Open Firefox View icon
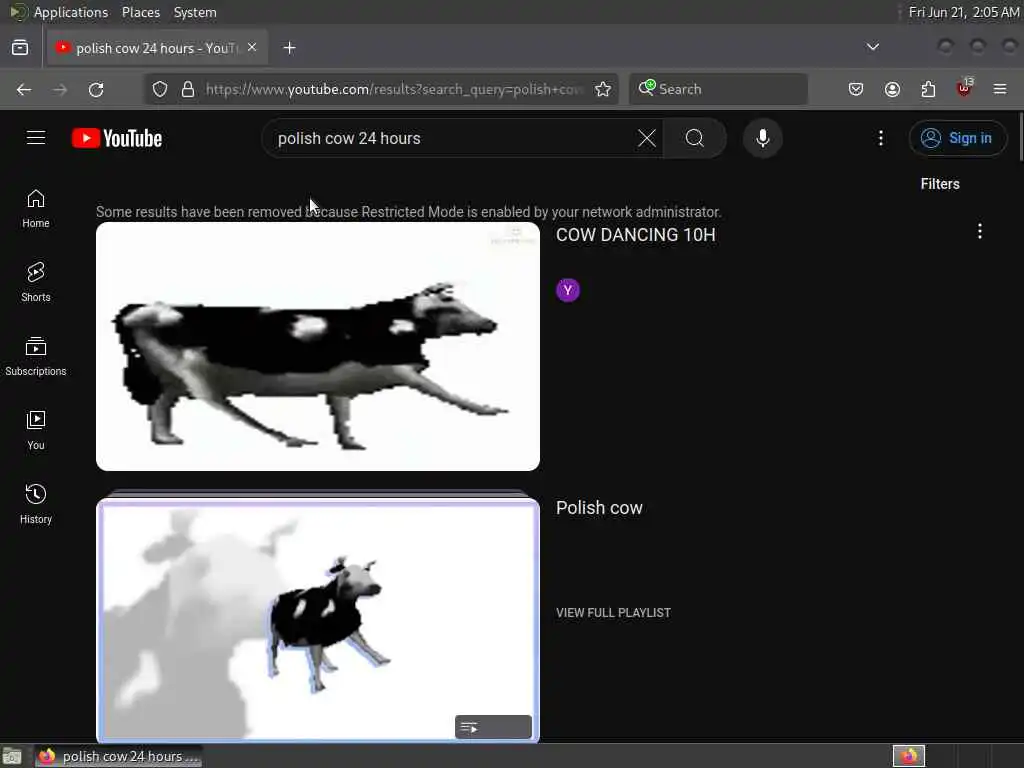 [x=20, y=48]
